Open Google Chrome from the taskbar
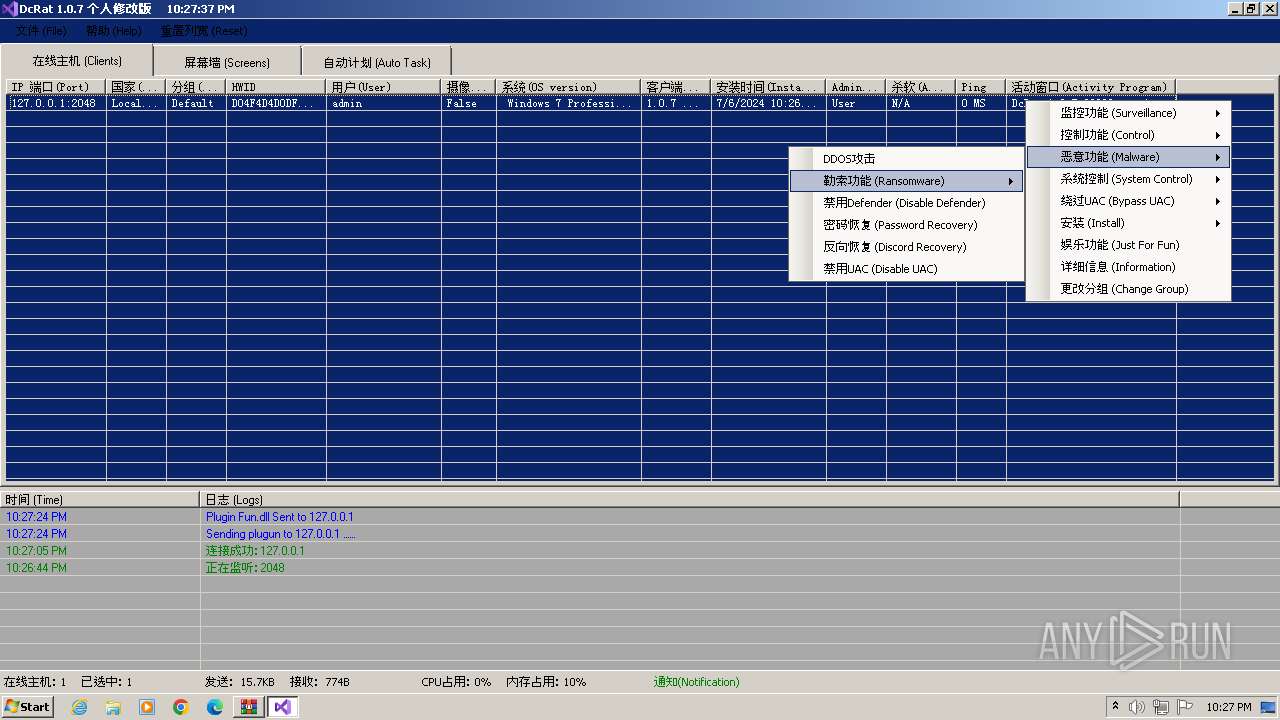 coord(181,707)
